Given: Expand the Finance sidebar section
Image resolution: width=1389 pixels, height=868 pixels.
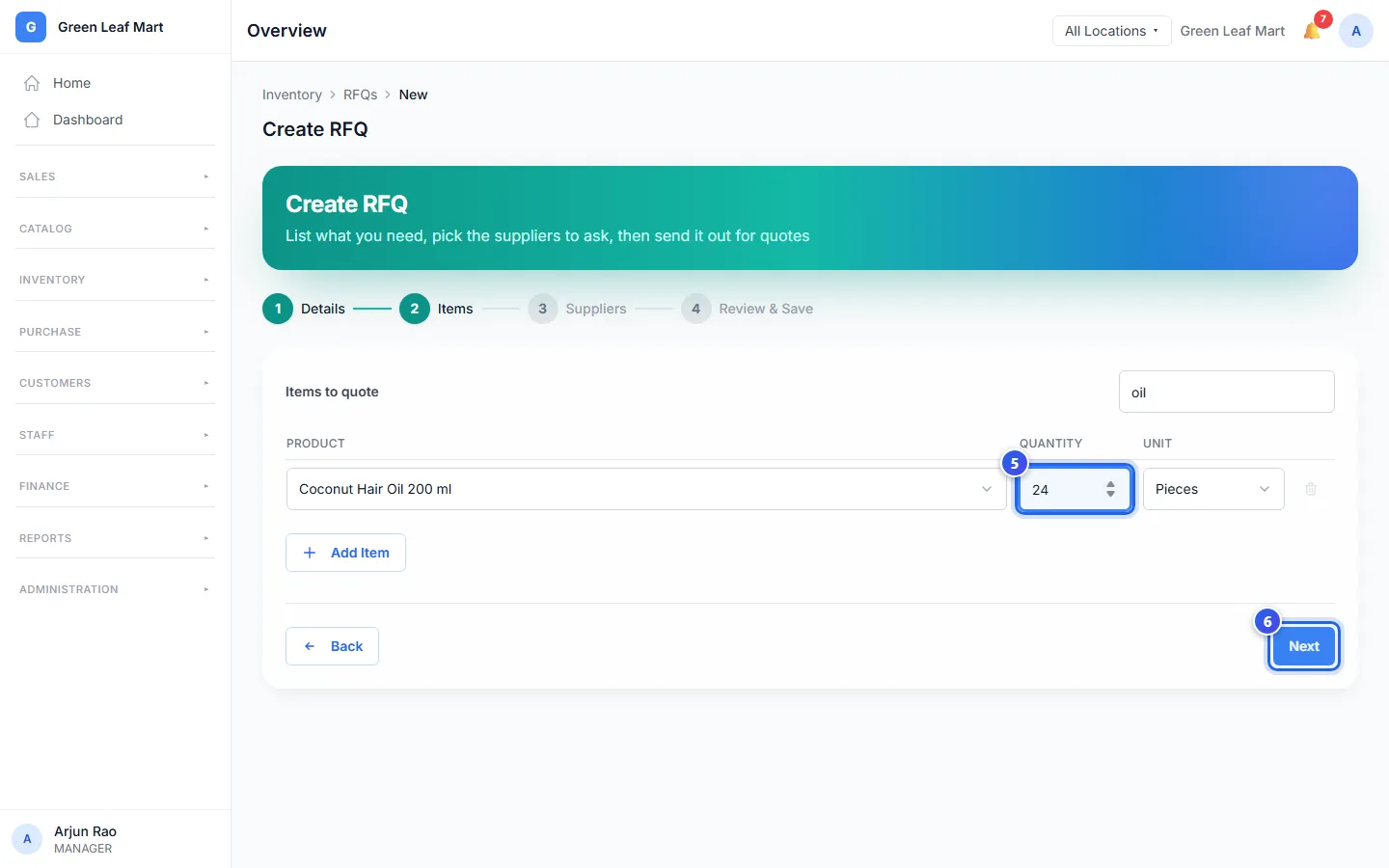Looking at the screenshot, I should (115, 486).
